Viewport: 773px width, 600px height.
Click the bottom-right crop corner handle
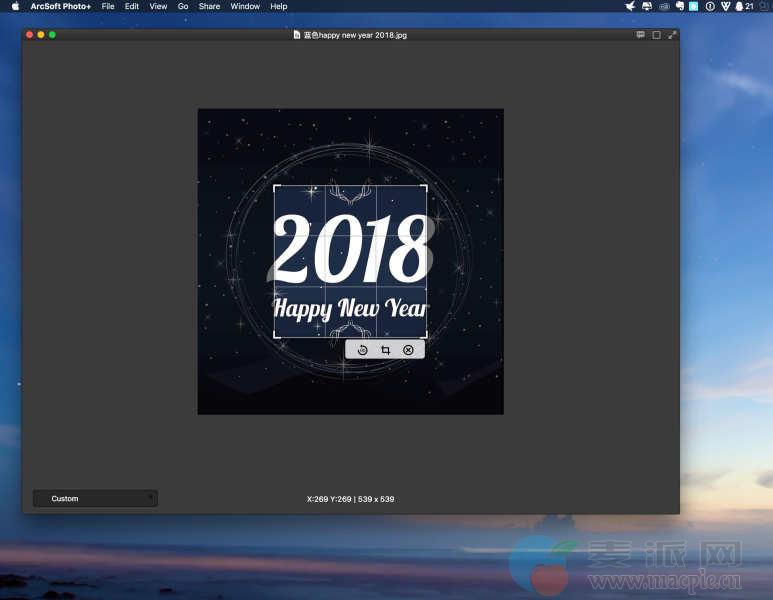coord(426,336)
